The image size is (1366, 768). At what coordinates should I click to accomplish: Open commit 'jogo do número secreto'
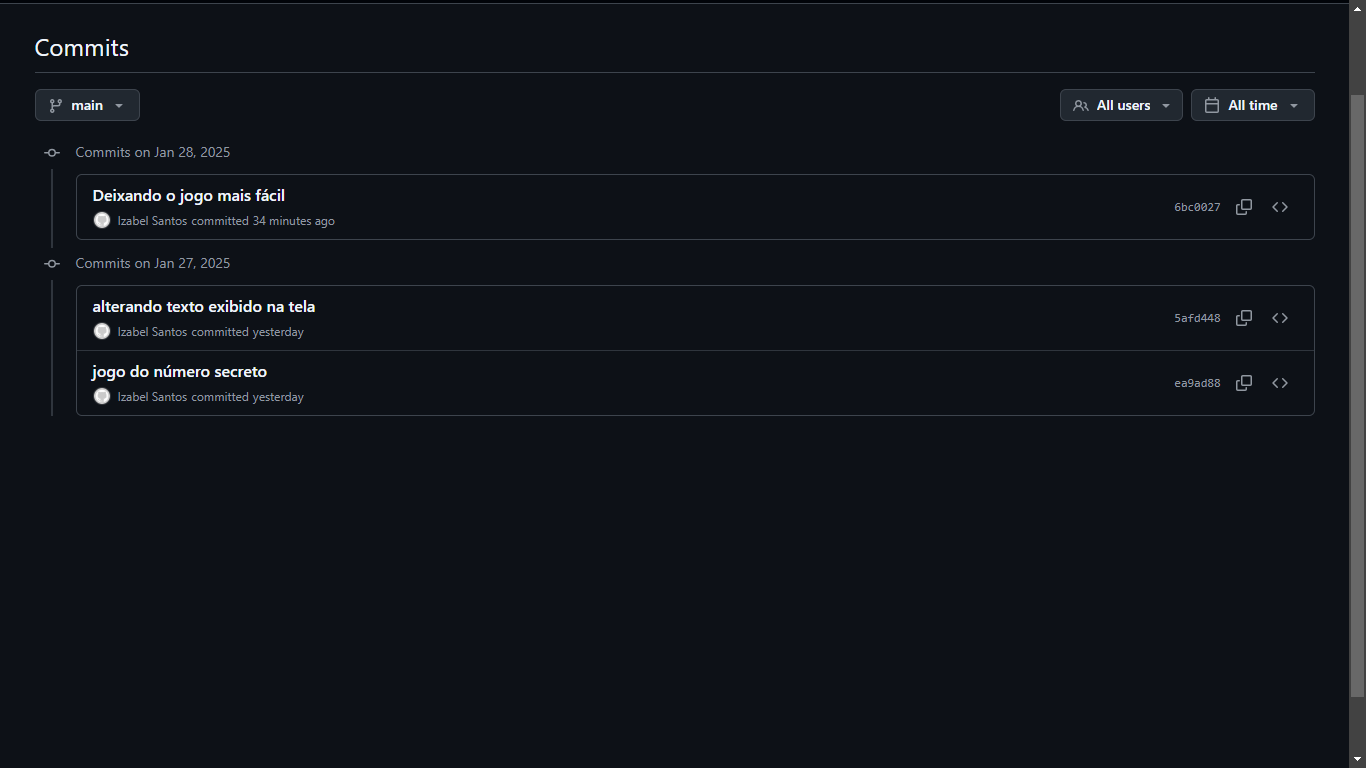[x=180, y=372]
